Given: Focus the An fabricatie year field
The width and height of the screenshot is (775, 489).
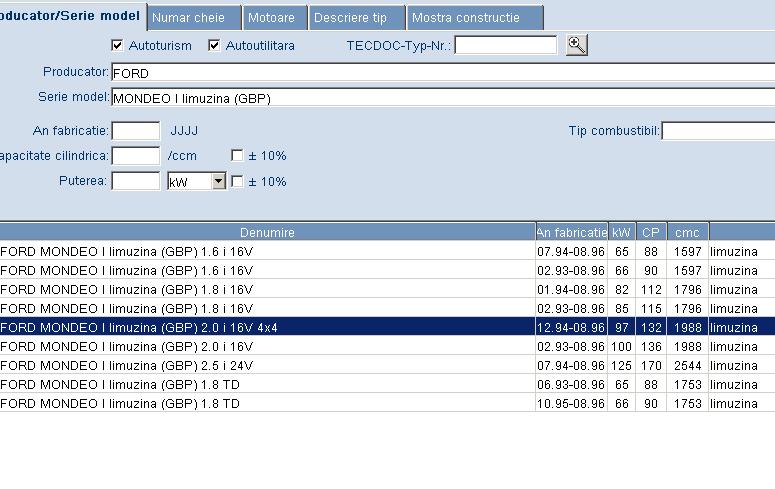Looking at the screenshot, I should pos(135,131).
